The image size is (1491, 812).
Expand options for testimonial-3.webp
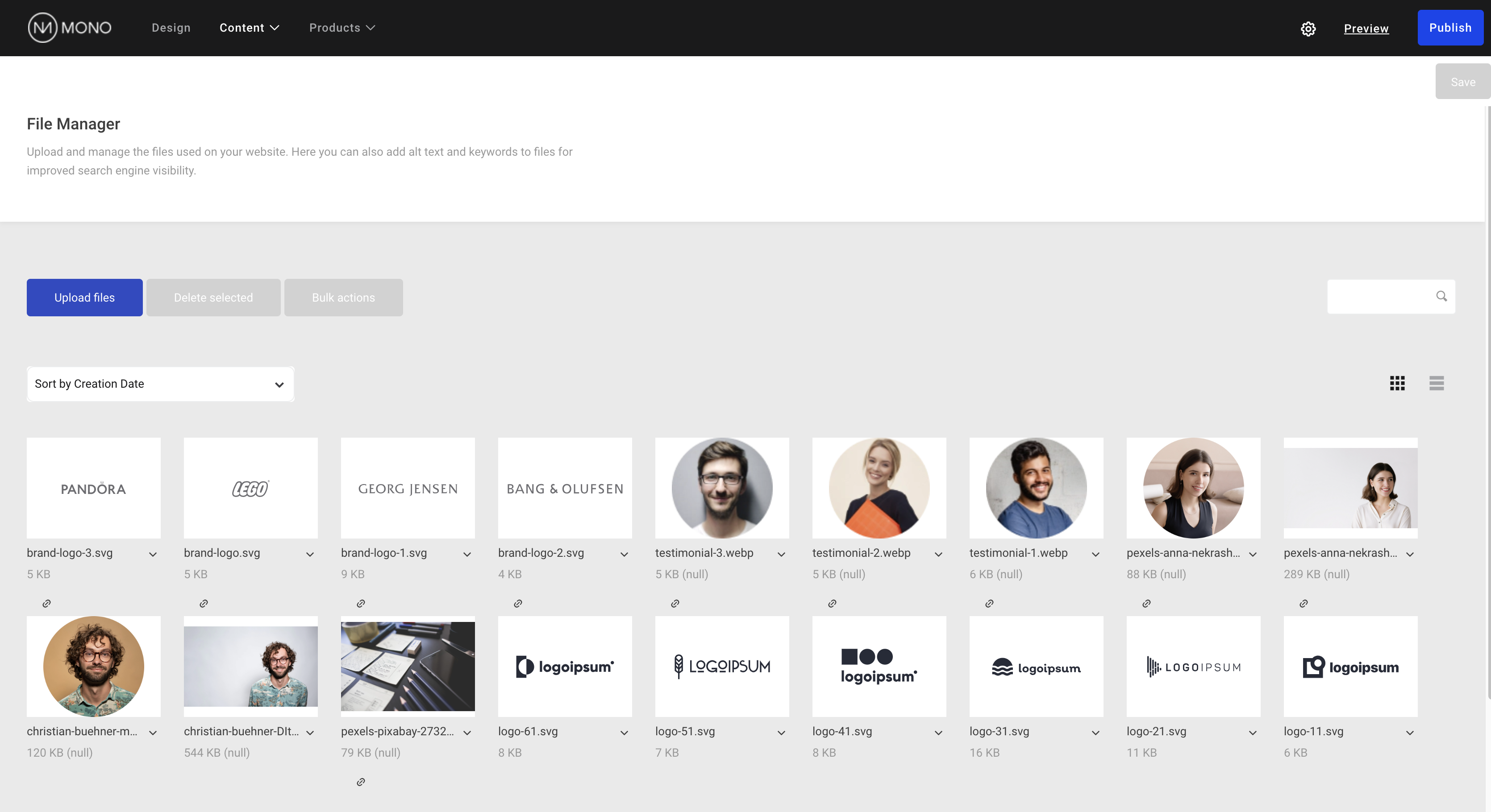click(x=781, y=554)
